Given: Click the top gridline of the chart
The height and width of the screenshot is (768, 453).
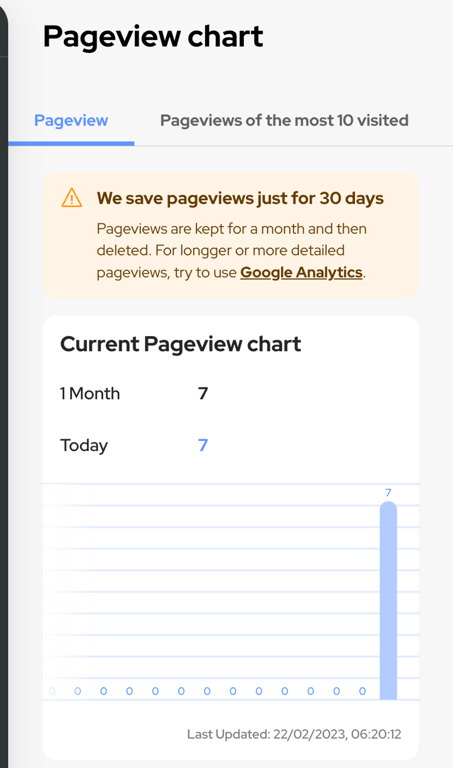Looking at the screenshot, I should [231, 484].
